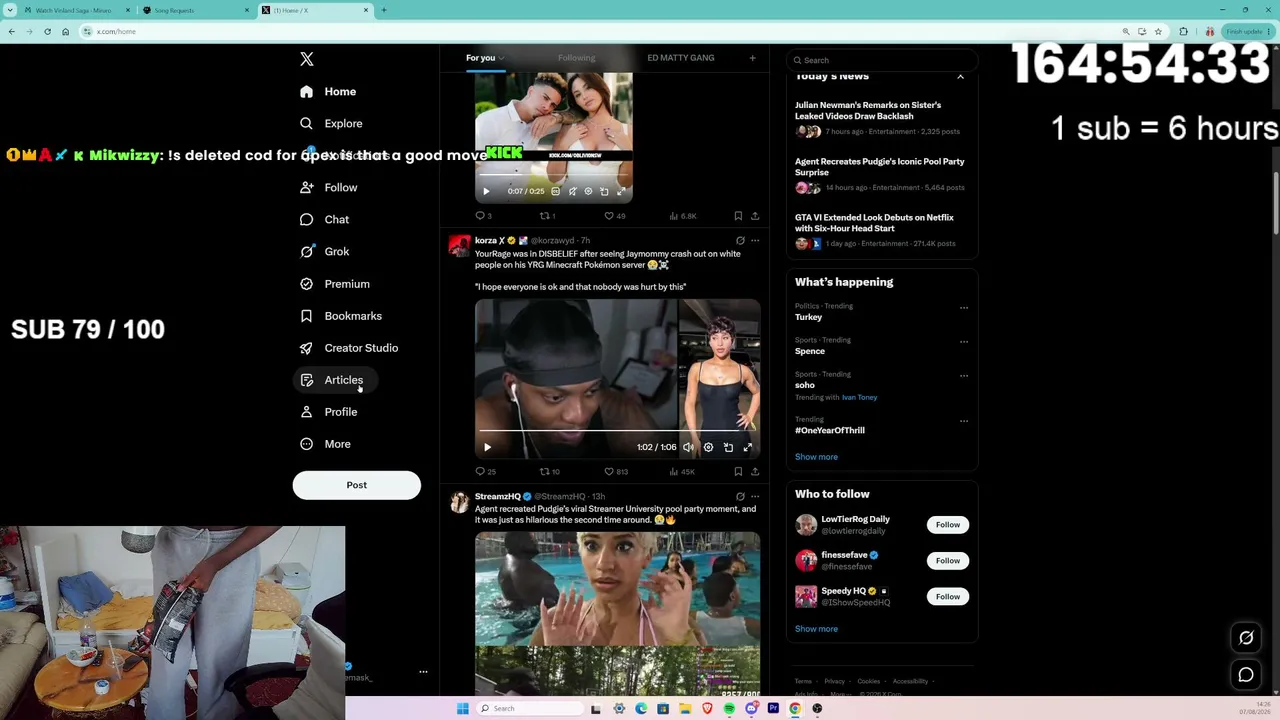Open StreamzHQ's pool party video thumbnail

(618, 614)
